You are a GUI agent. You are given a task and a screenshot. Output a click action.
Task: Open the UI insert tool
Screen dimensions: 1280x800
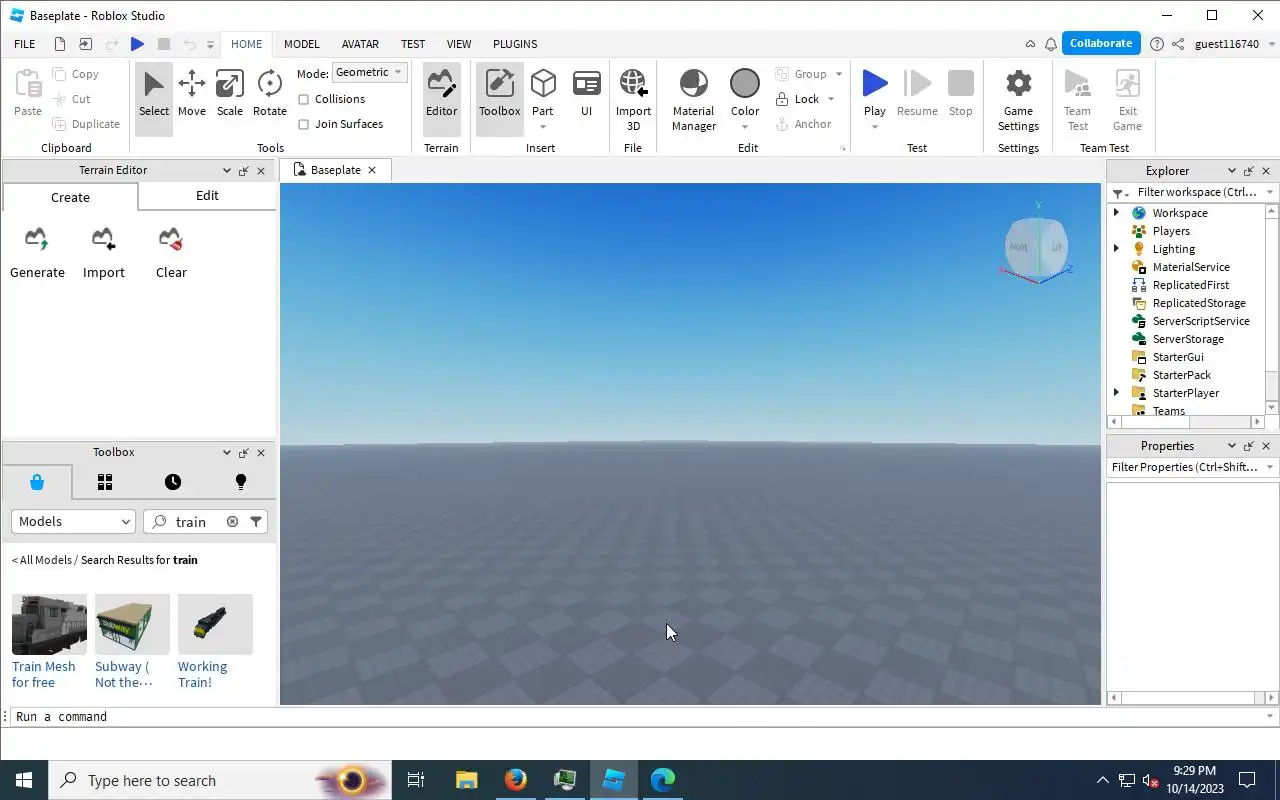[587, 94]
